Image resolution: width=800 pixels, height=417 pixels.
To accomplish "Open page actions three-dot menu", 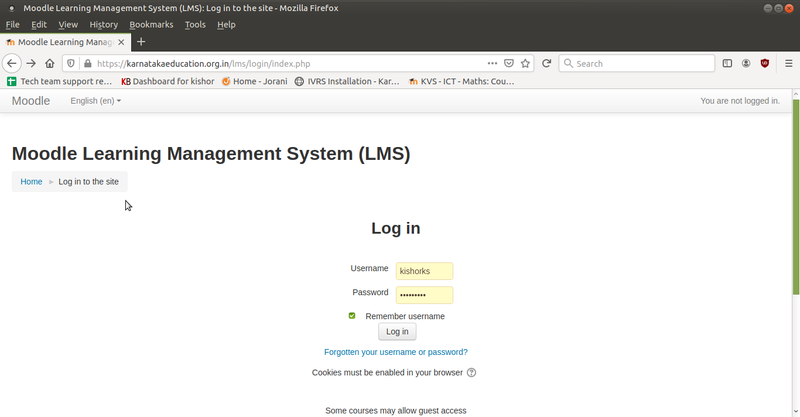I will click(492, 63).
